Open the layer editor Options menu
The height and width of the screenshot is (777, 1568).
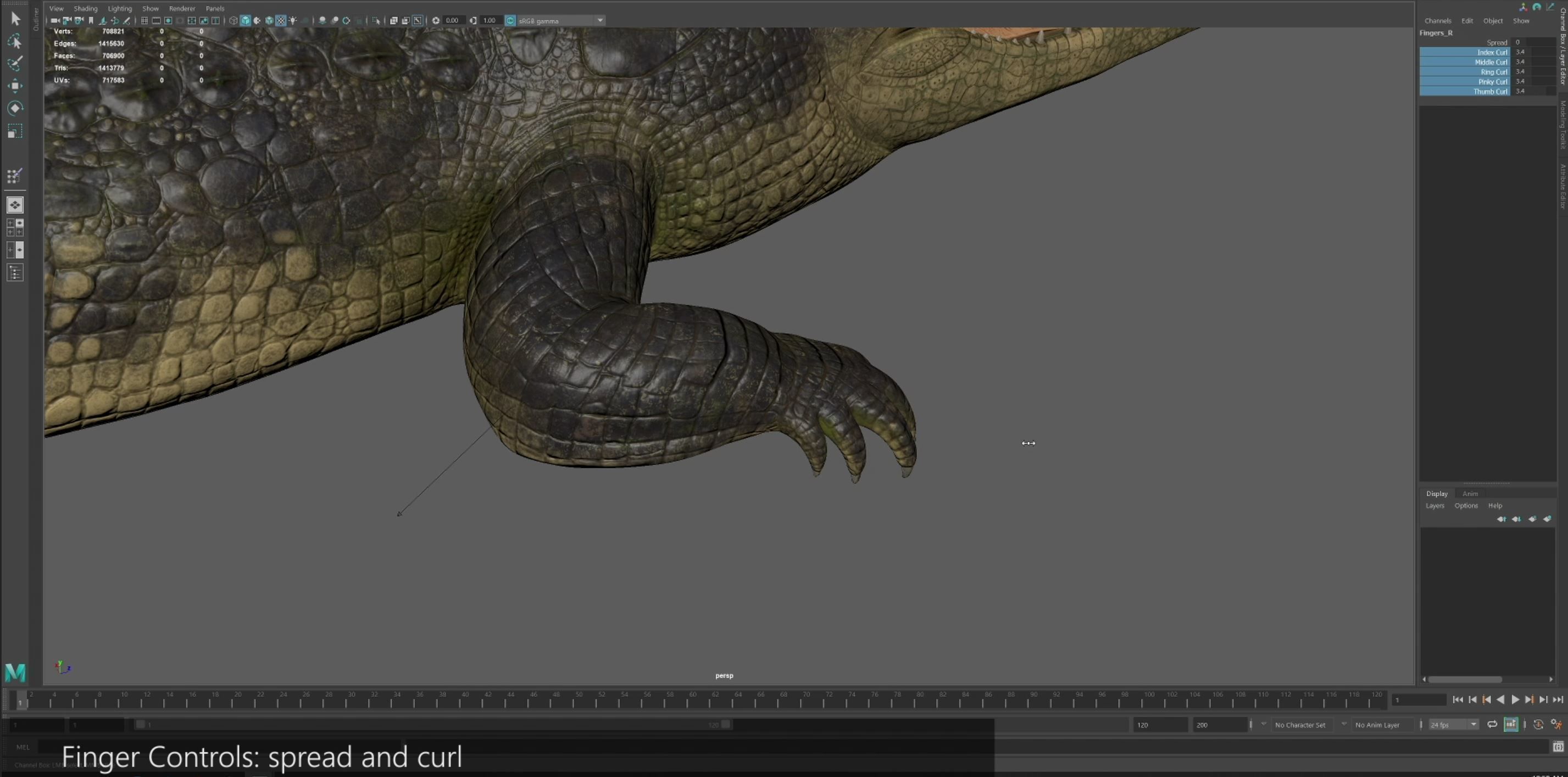[x=1466, y=506]
